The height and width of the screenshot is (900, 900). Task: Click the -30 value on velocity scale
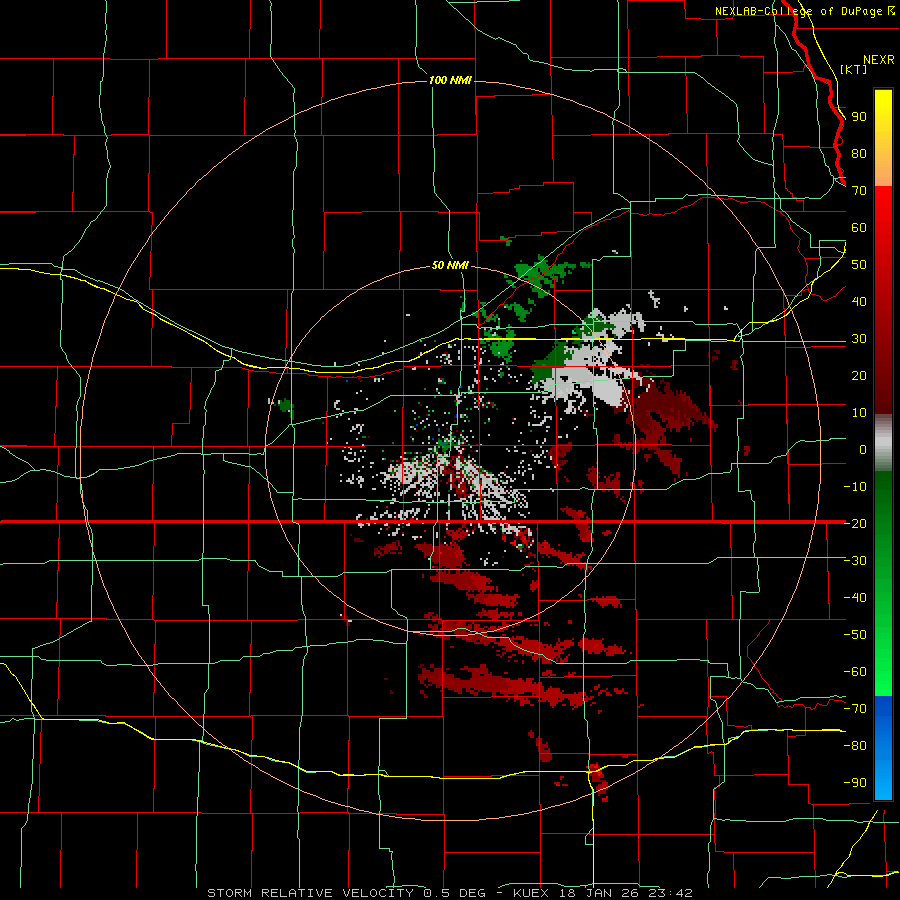(855, 561)
